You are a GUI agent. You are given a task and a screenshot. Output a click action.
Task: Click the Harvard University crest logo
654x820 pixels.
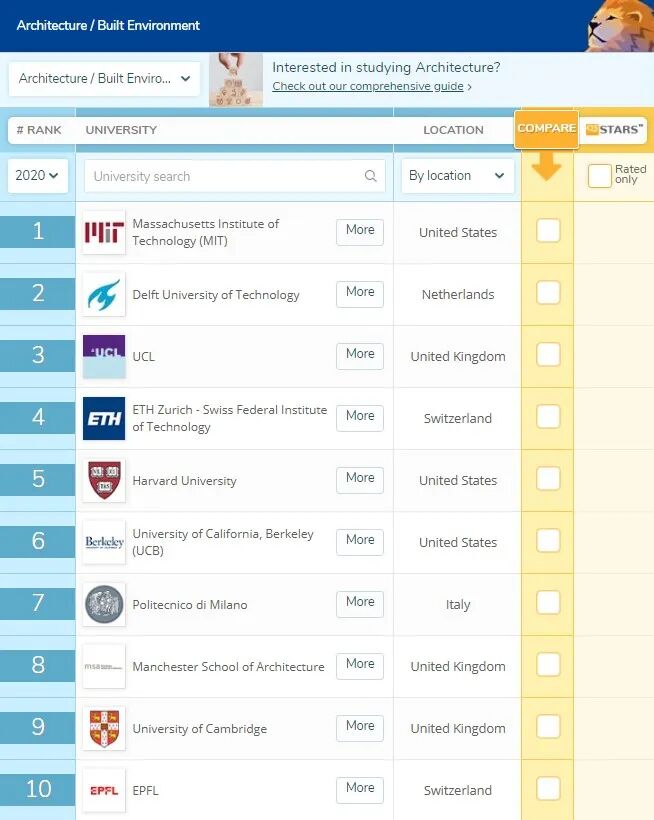pyautogui.click(x=104, y=480)
